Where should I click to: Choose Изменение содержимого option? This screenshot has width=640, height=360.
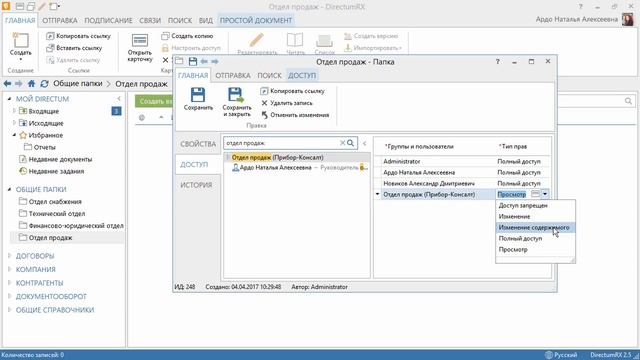click(536, 228)
